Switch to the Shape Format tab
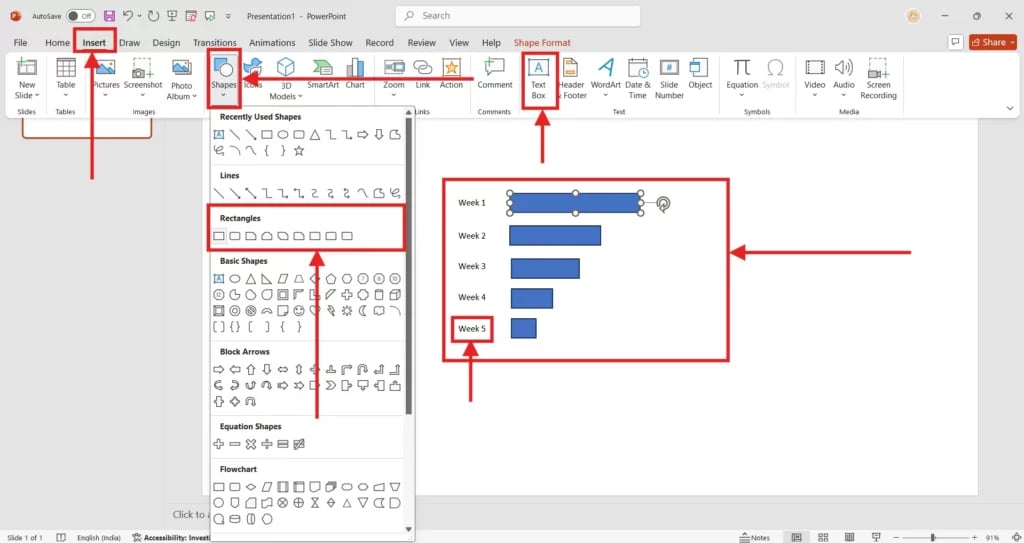Image resolution: width=1024 pixels, height=543 pixels. click(x=542, y=43)
